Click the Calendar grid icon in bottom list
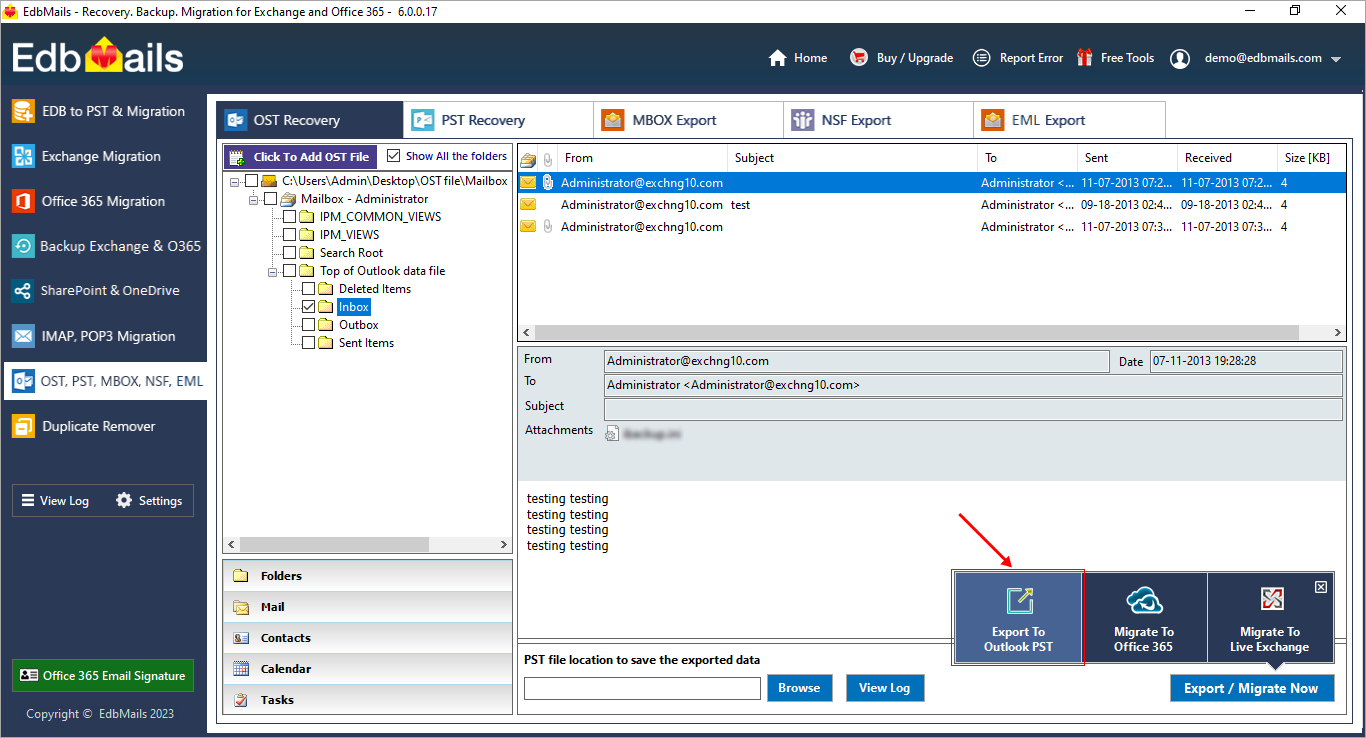The height and width of the screenshot is (738, 1366). tap(241, 669)
